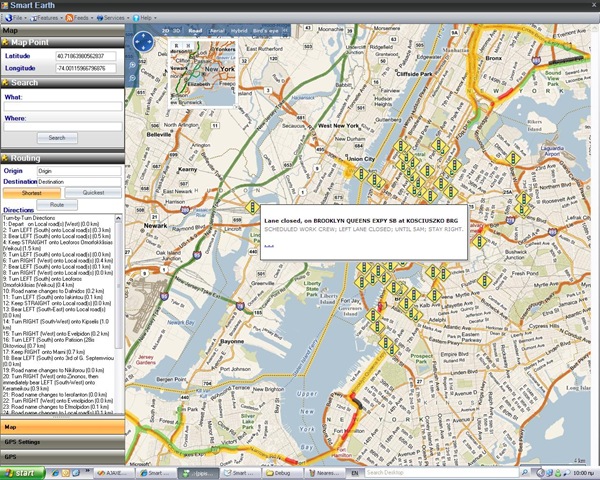This screenshot has height=480, width=600.
Task: Open the Services menu
Action: pos(113,18)
